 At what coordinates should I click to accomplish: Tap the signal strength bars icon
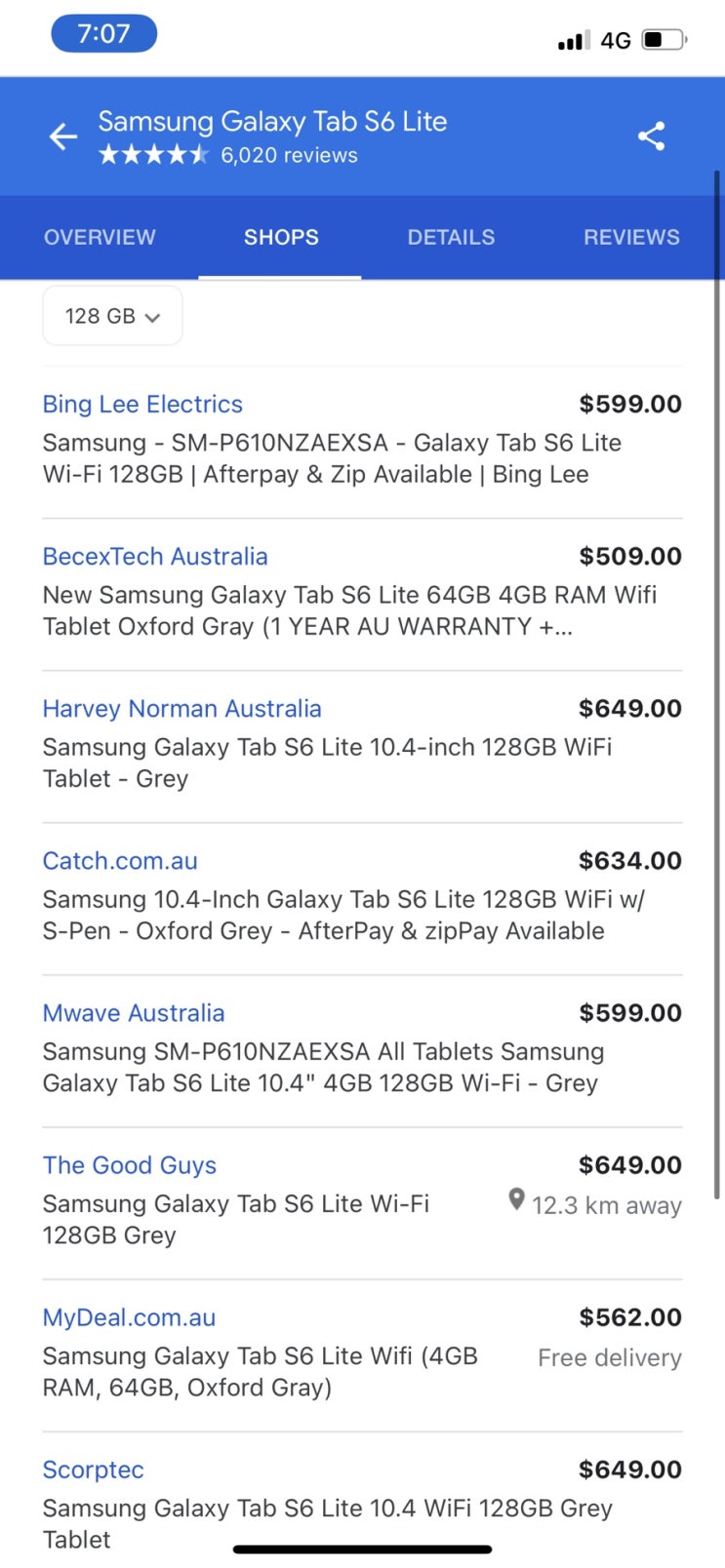coord(573,41)
